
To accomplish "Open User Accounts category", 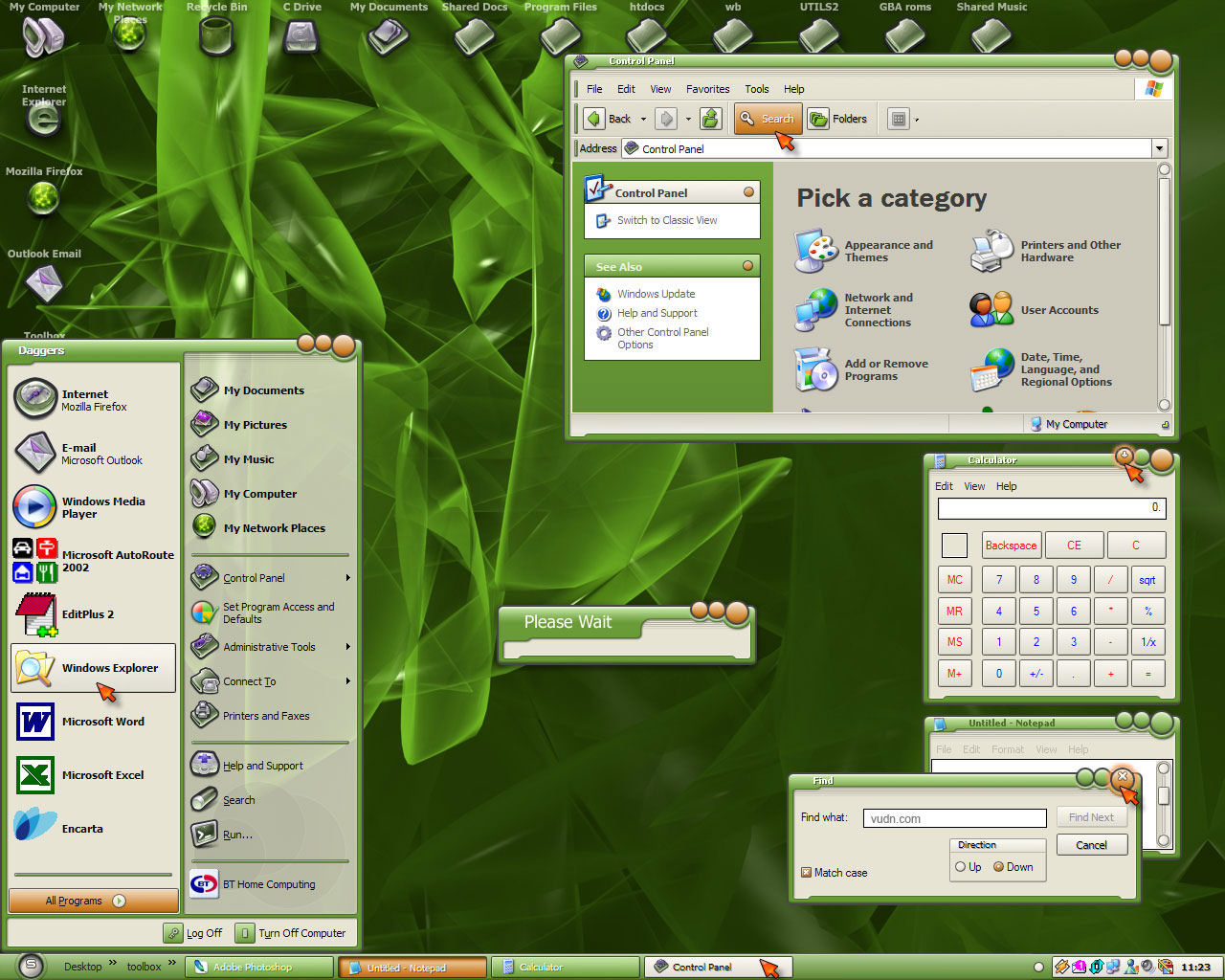I will pos(1035,310).
